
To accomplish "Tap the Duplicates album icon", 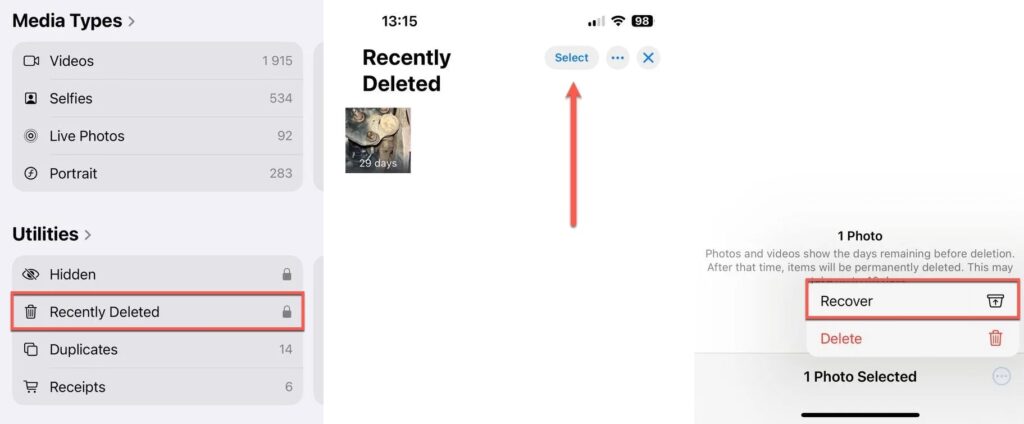I will pos(31,350).
